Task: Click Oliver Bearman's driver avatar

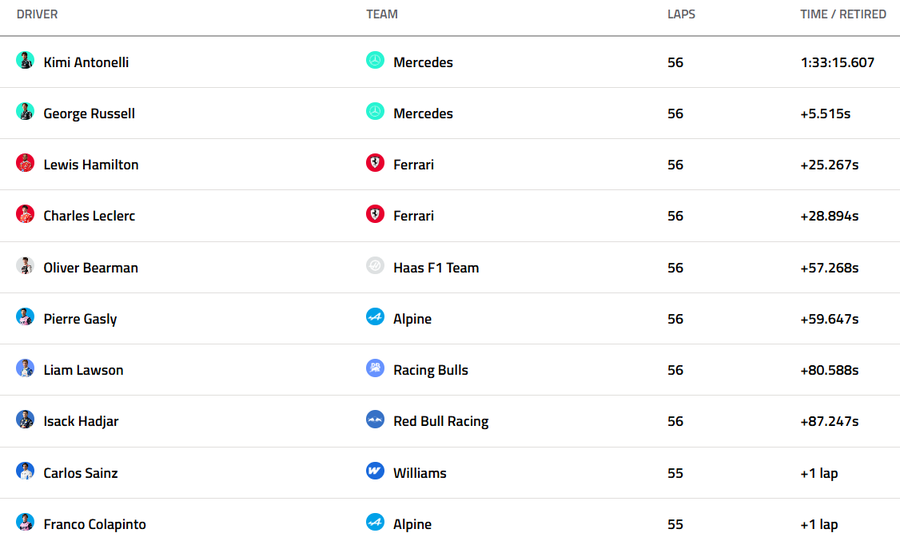Action: (25, 266)
